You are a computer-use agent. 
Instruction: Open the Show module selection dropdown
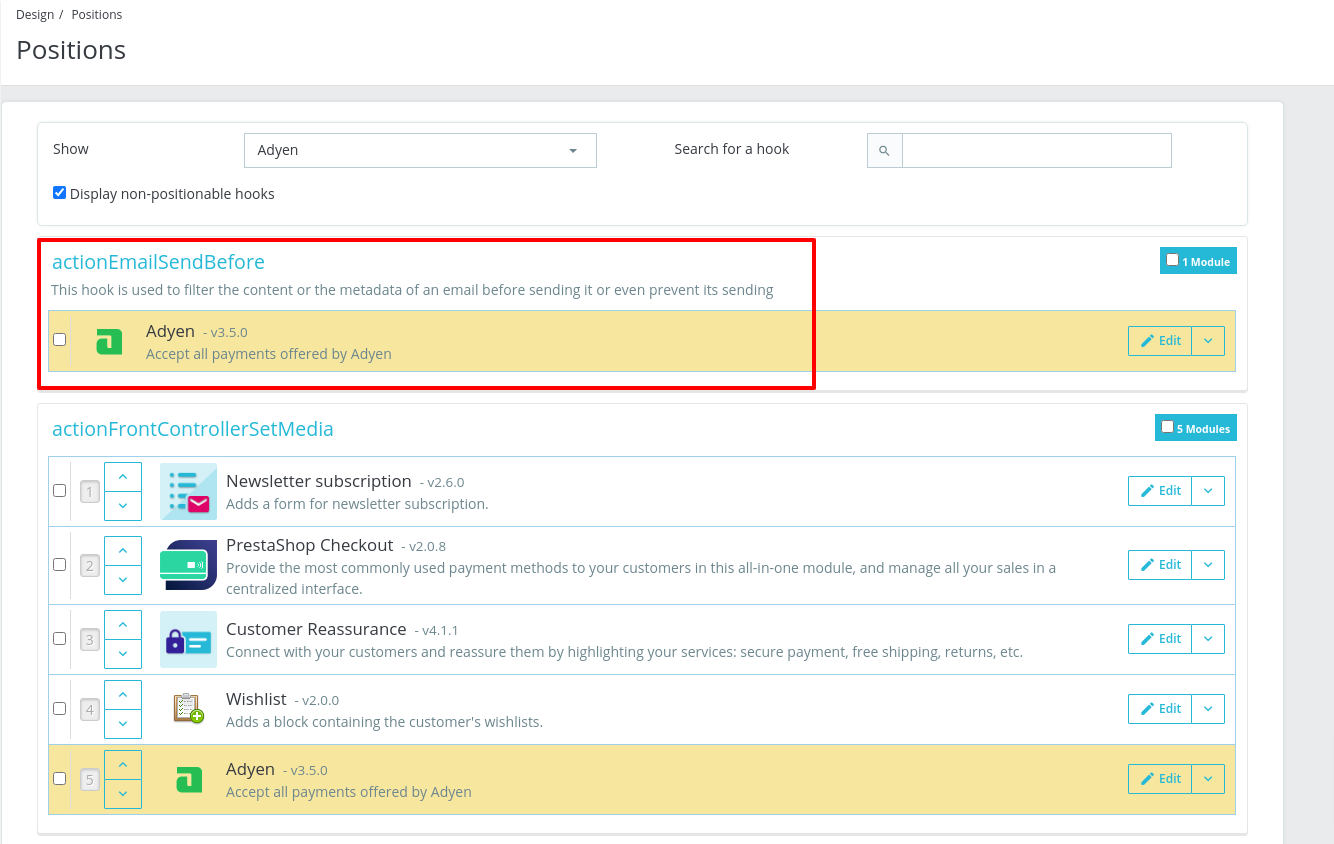[419, 150]
